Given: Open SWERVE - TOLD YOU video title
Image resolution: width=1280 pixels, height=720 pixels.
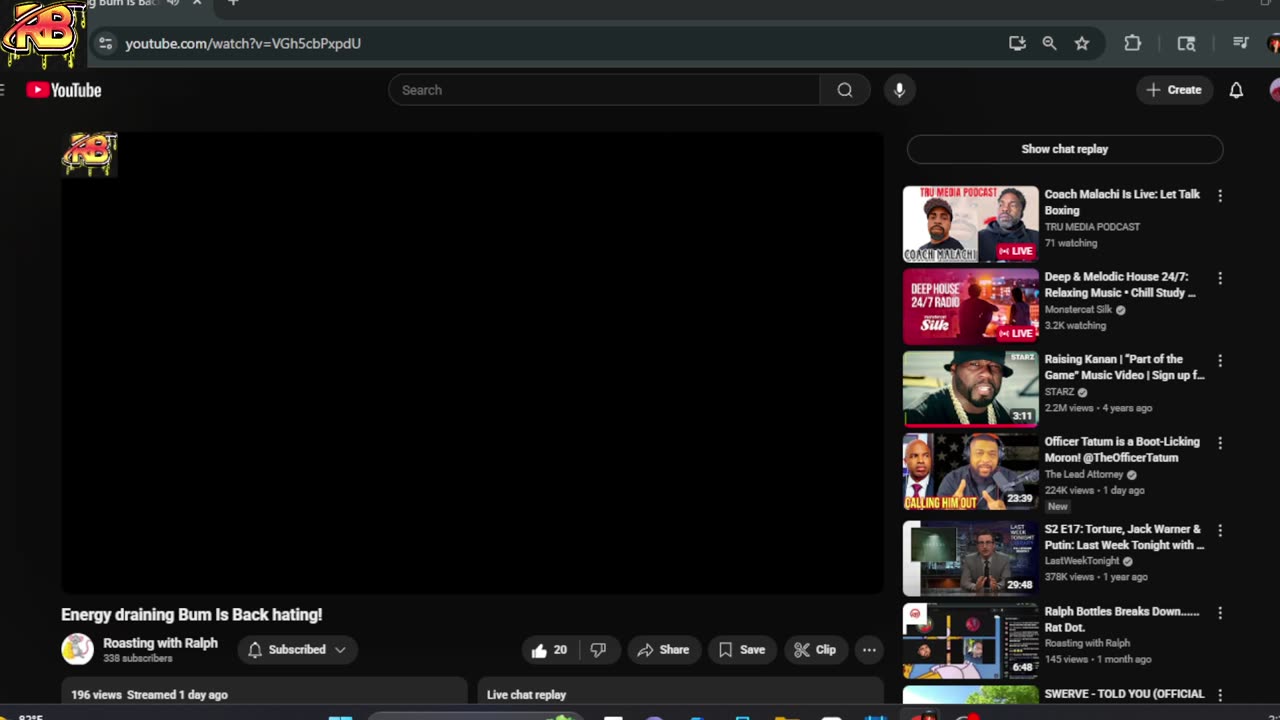Looking at the screenshot, I should 1125,694.
